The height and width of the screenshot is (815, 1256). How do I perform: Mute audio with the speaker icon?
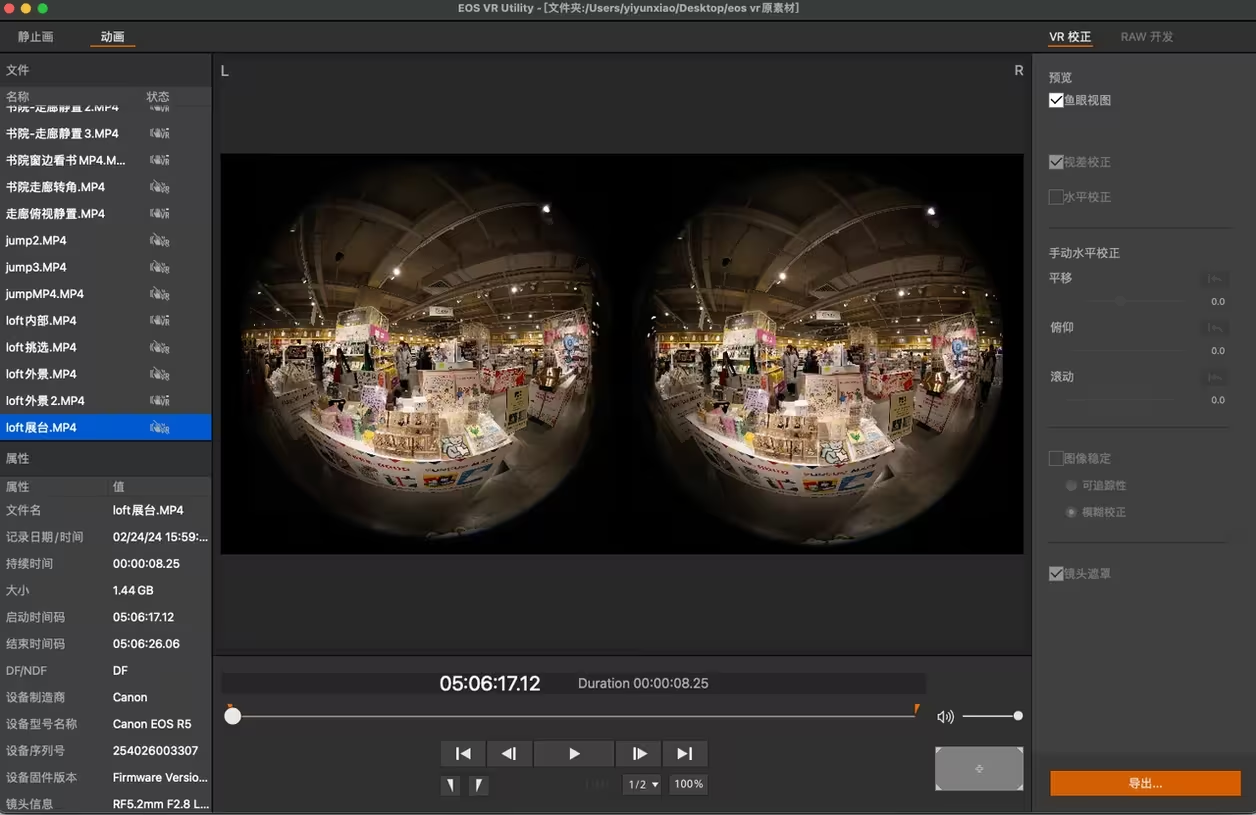[x=945, y=716]
